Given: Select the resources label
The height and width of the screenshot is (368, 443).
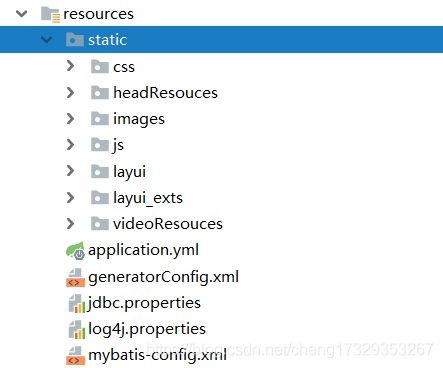Looking at the screenshot, I should coord(98,14).
